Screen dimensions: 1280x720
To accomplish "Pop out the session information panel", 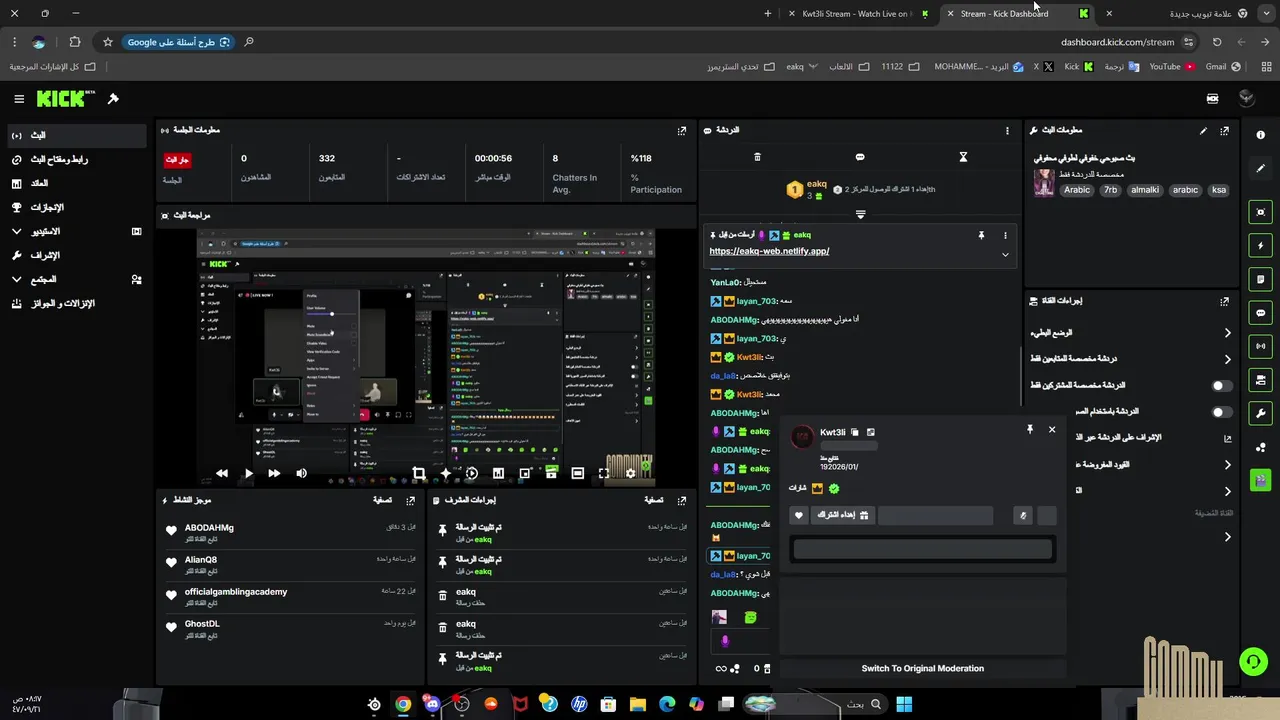I will click(x=682, y=130).
